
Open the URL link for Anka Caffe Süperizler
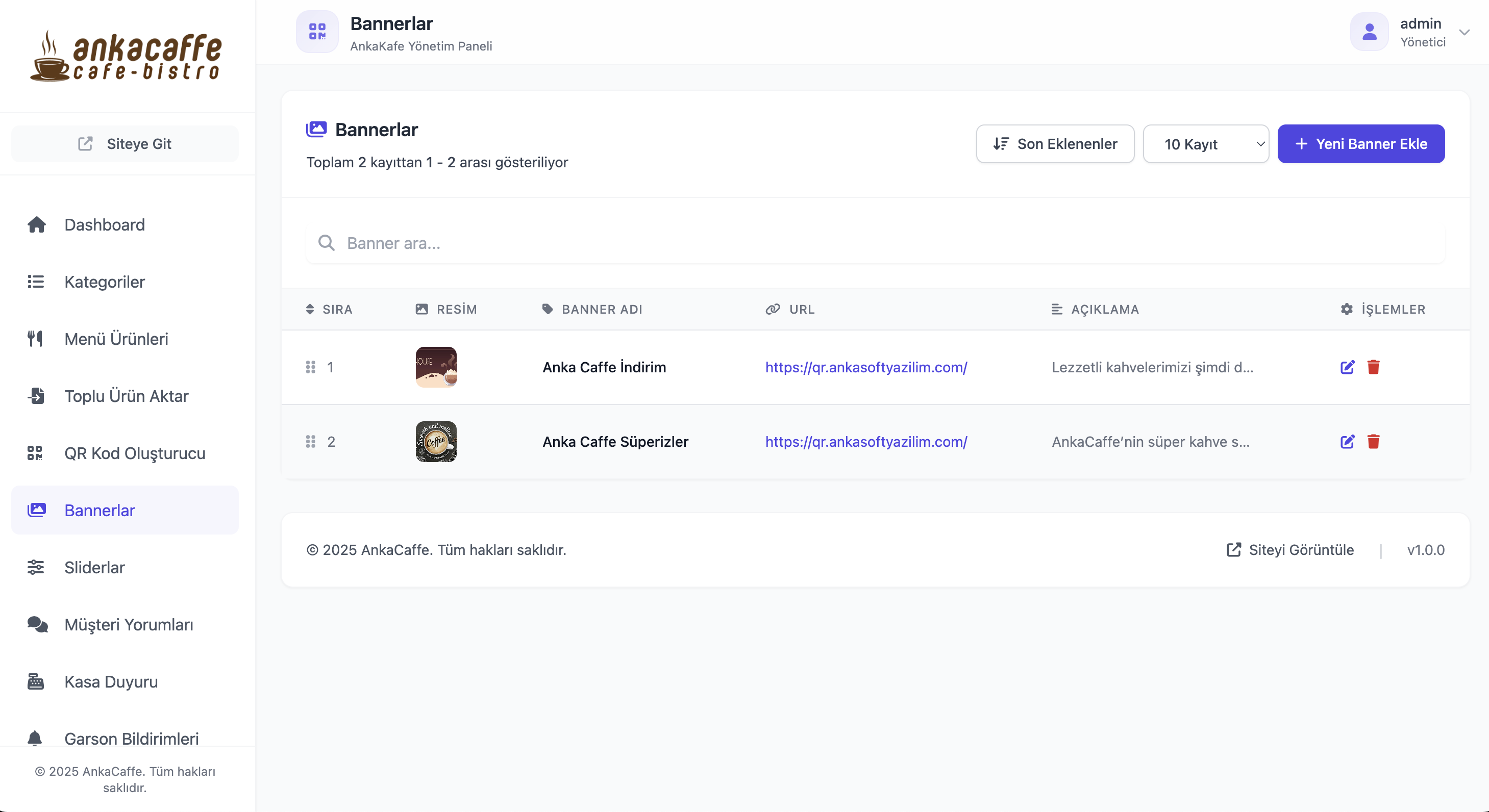[866, 442]
